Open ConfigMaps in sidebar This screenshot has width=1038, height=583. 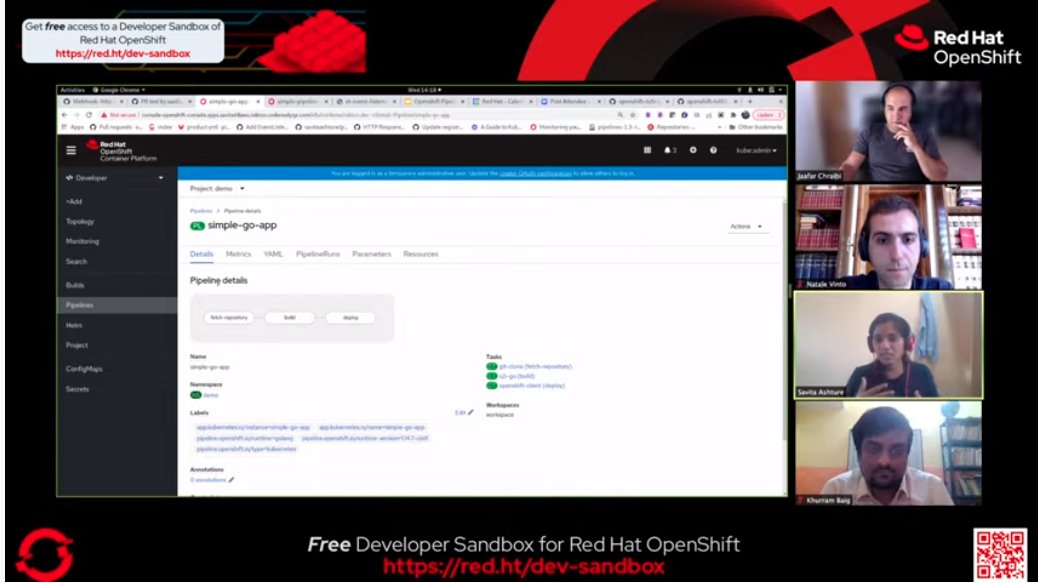click(84, 369)
